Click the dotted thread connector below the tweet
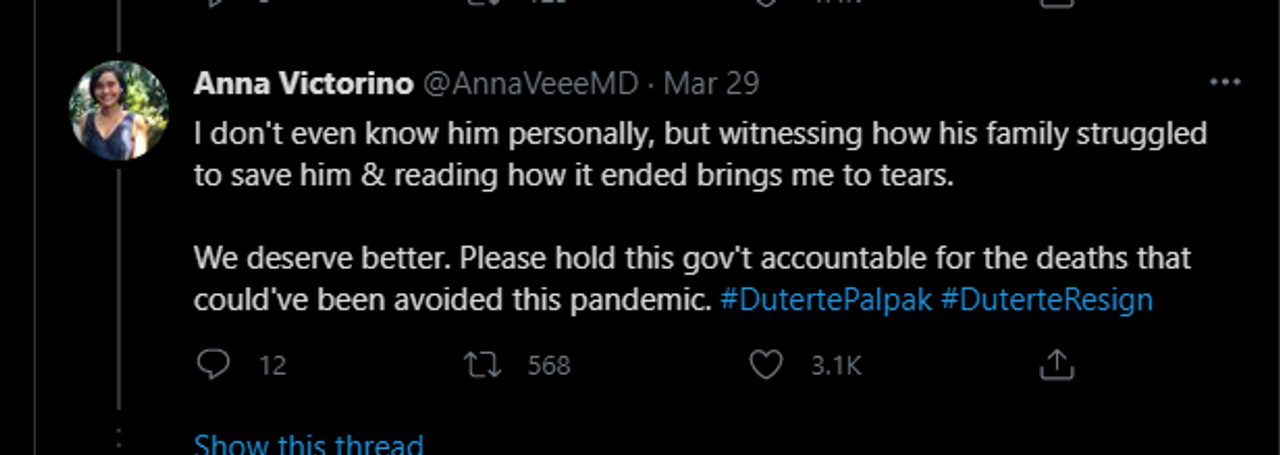 119,438
